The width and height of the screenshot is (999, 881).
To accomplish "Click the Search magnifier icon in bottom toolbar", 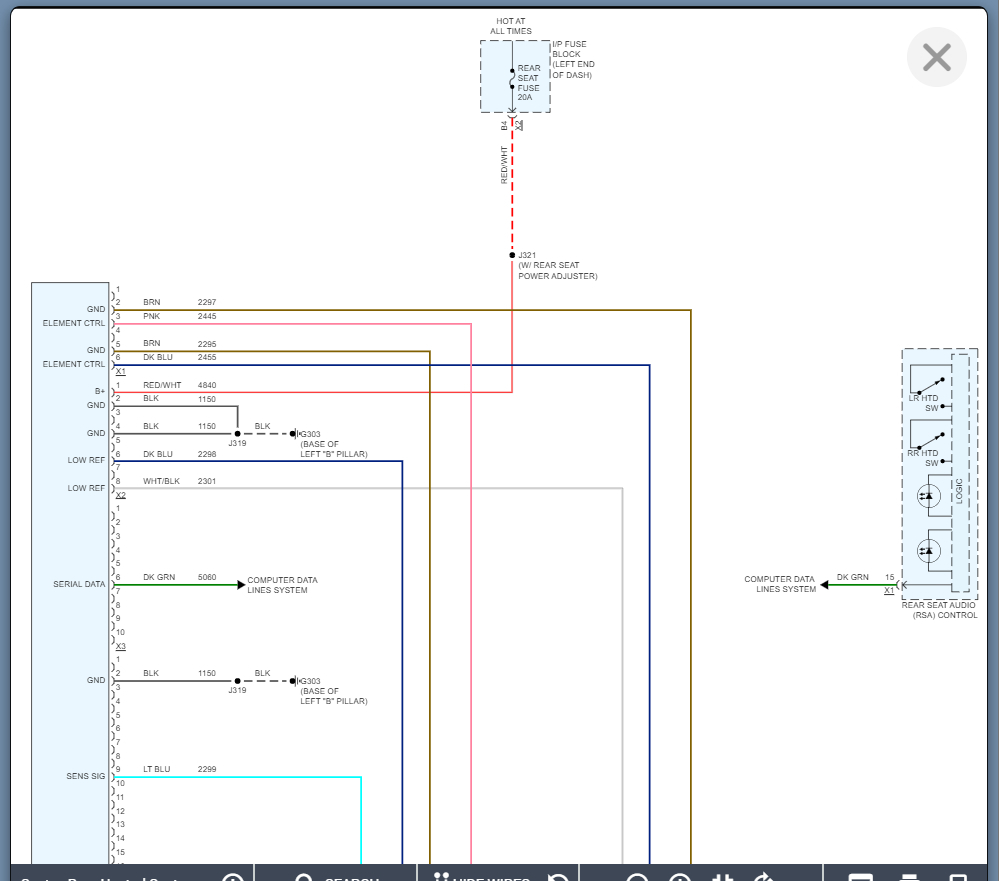I will pyautogui.click(x=305, y=877).
